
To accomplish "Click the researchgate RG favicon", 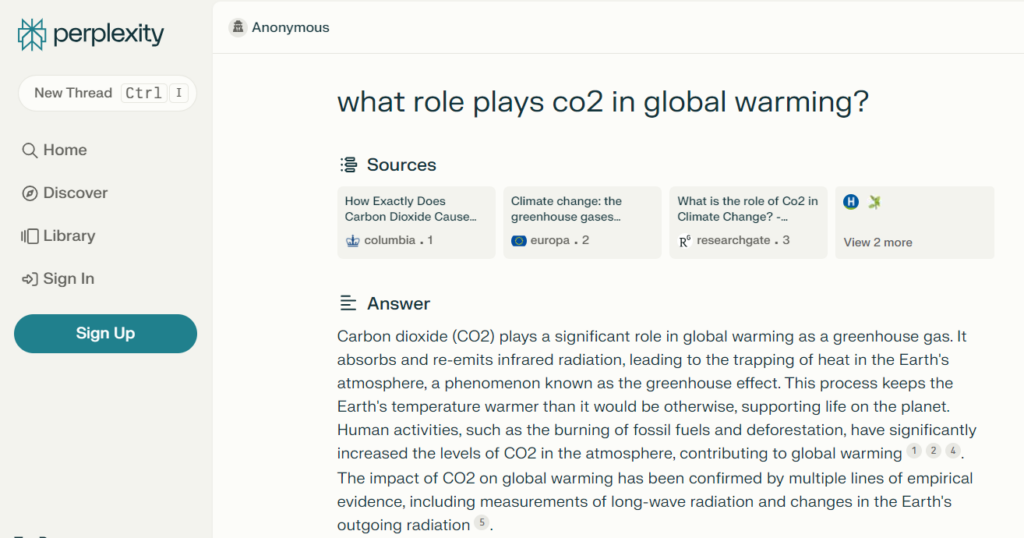I will tap(684, 241).
